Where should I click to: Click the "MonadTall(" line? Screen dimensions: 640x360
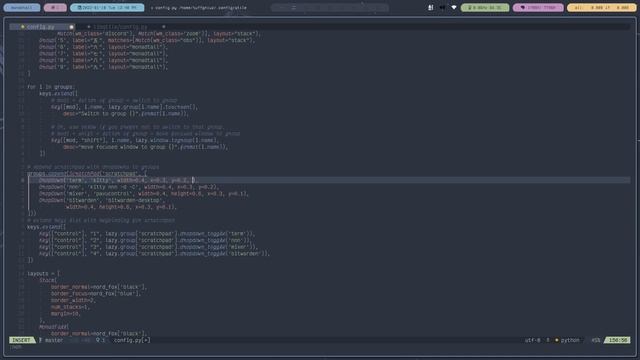click(x=54, y=327)
